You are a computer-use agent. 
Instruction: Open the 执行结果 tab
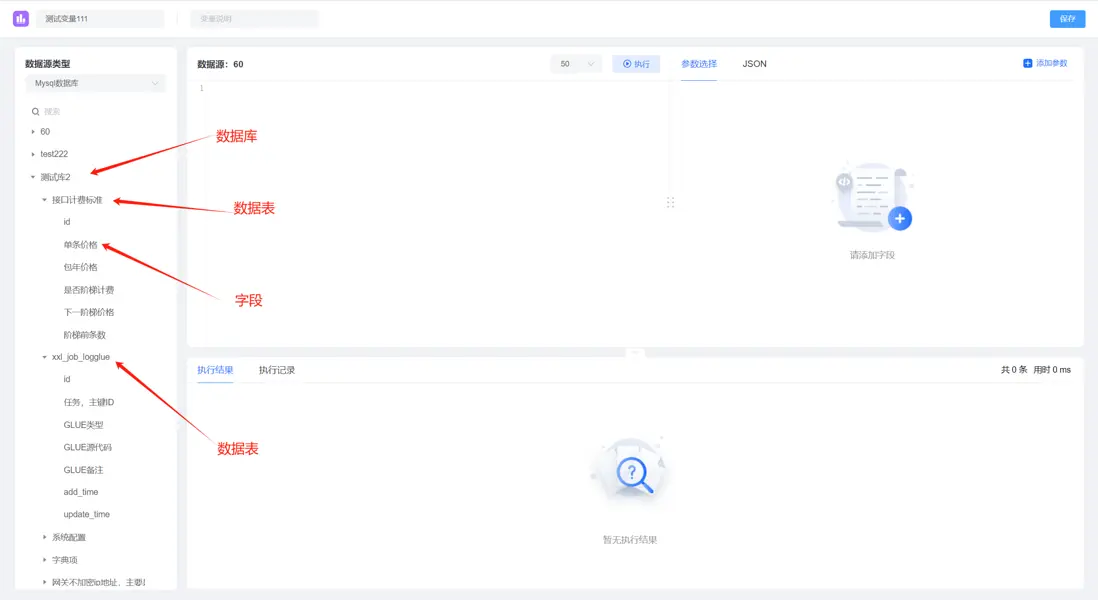point(215,370)
